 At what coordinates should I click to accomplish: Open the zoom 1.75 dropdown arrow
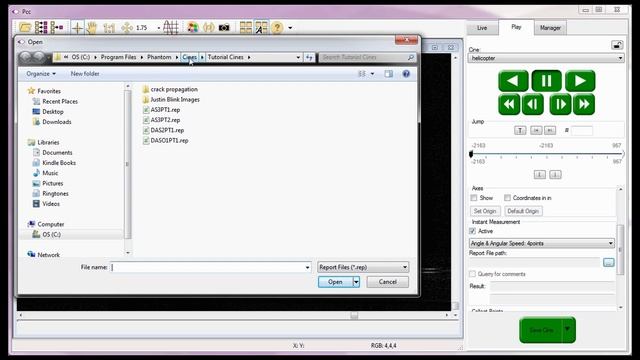click(158, 28)
